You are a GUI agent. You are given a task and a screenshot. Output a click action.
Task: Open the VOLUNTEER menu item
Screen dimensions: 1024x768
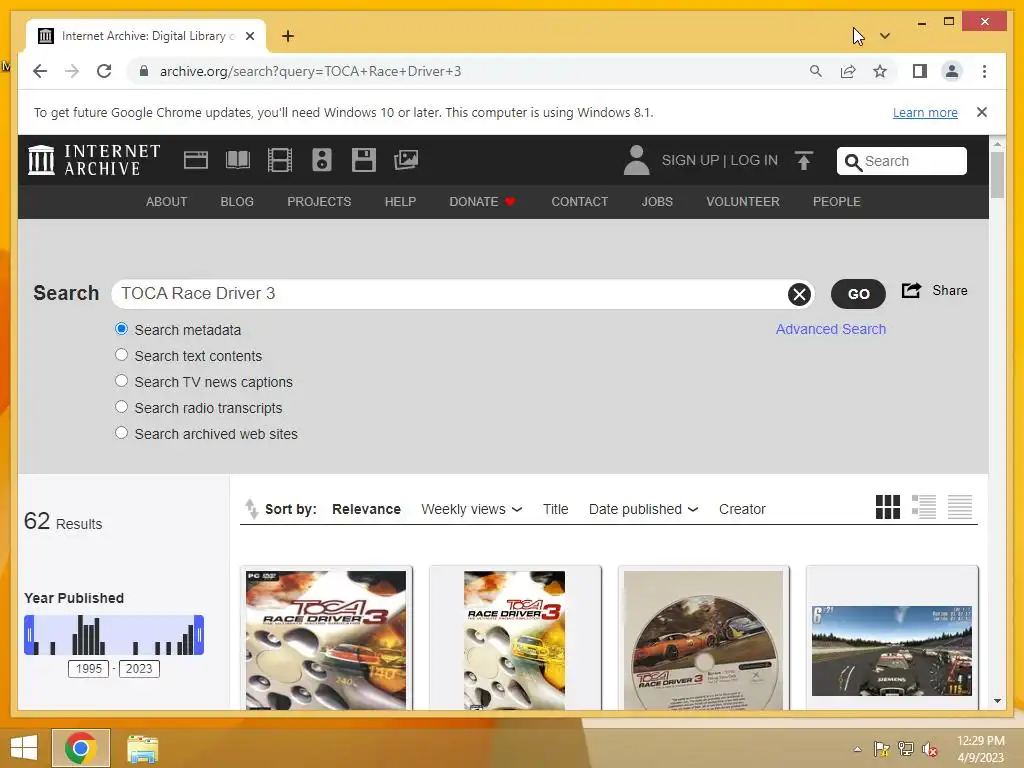pos(743,202)
